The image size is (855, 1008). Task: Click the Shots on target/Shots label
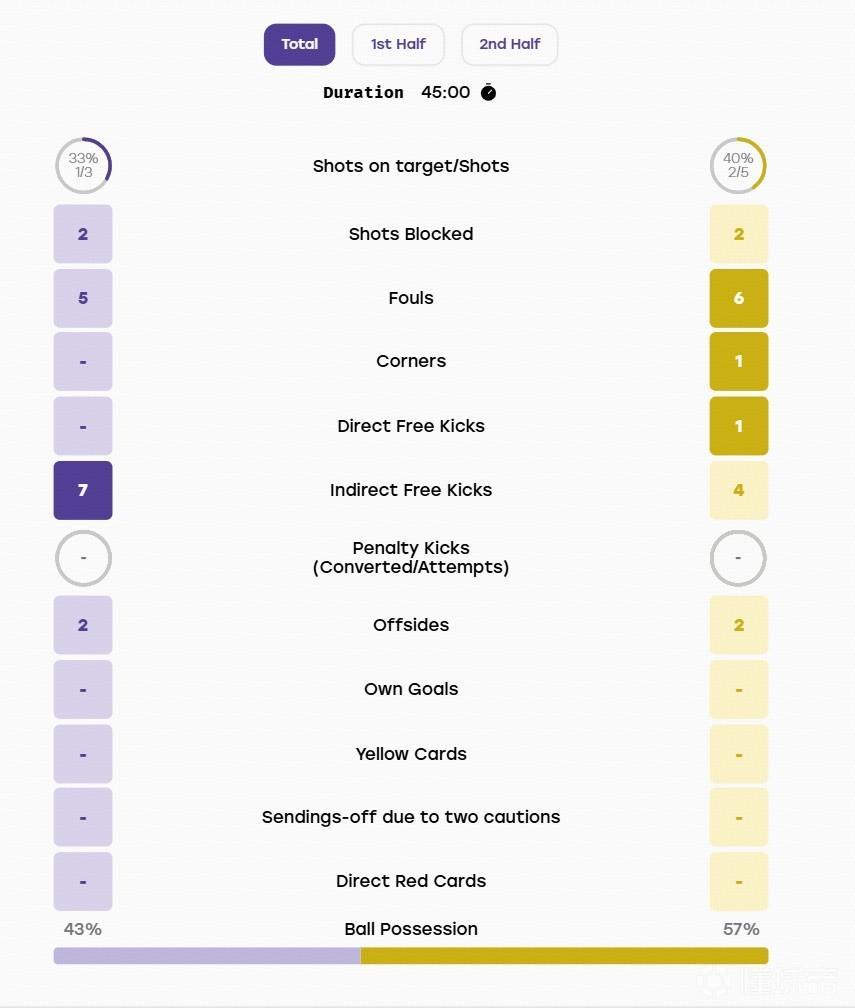click(411, 166)
